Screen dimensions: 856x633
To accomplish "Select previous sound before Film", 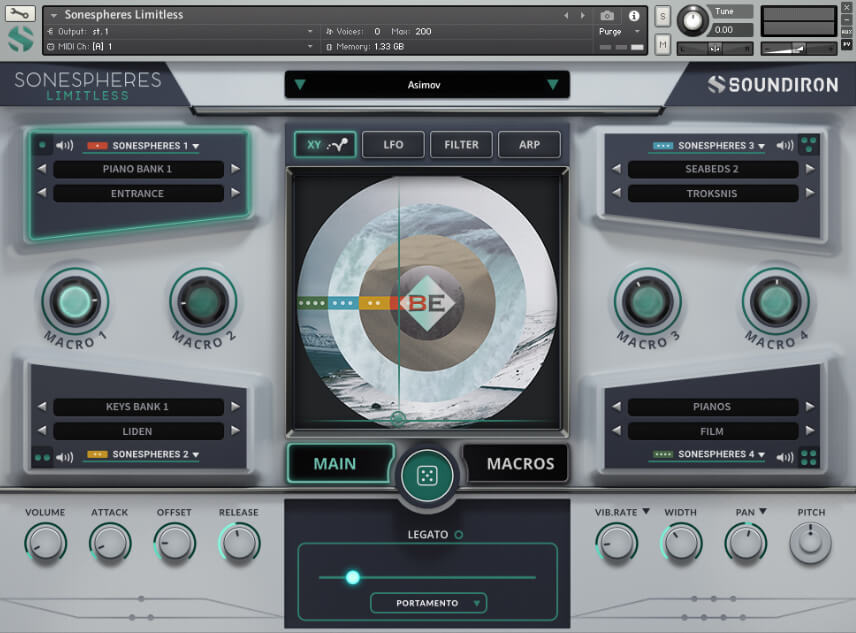I will pyautogui.click(x=616, y=431).
